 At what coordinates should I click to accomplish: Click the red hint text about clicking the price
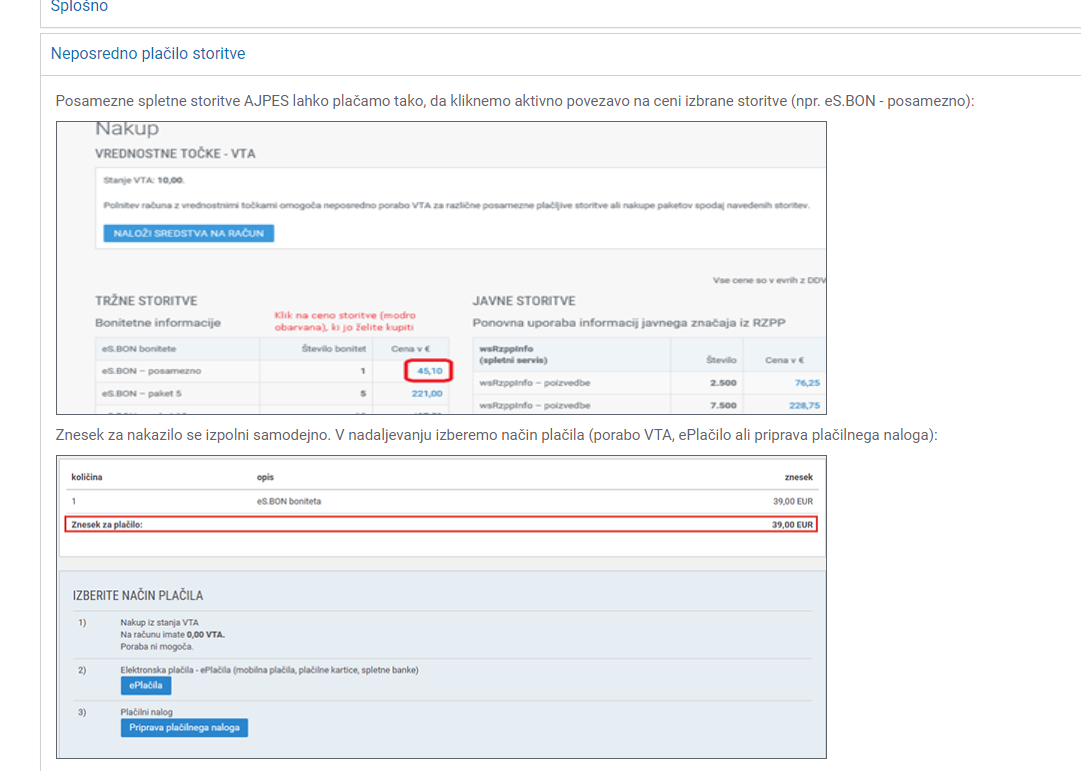click(345, 321)
